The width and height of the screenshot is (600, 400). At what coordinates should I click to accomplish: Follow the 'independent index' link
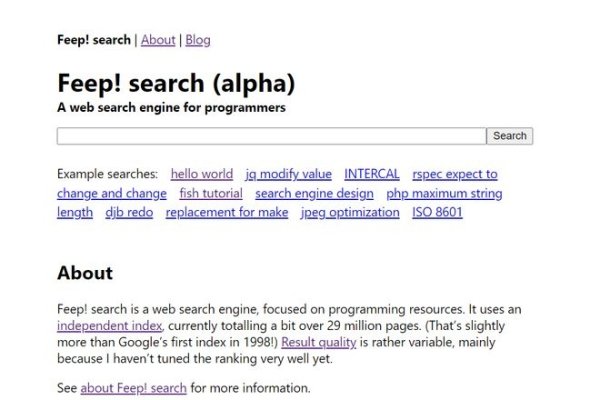pyautogui.click(x=110, y=326)
